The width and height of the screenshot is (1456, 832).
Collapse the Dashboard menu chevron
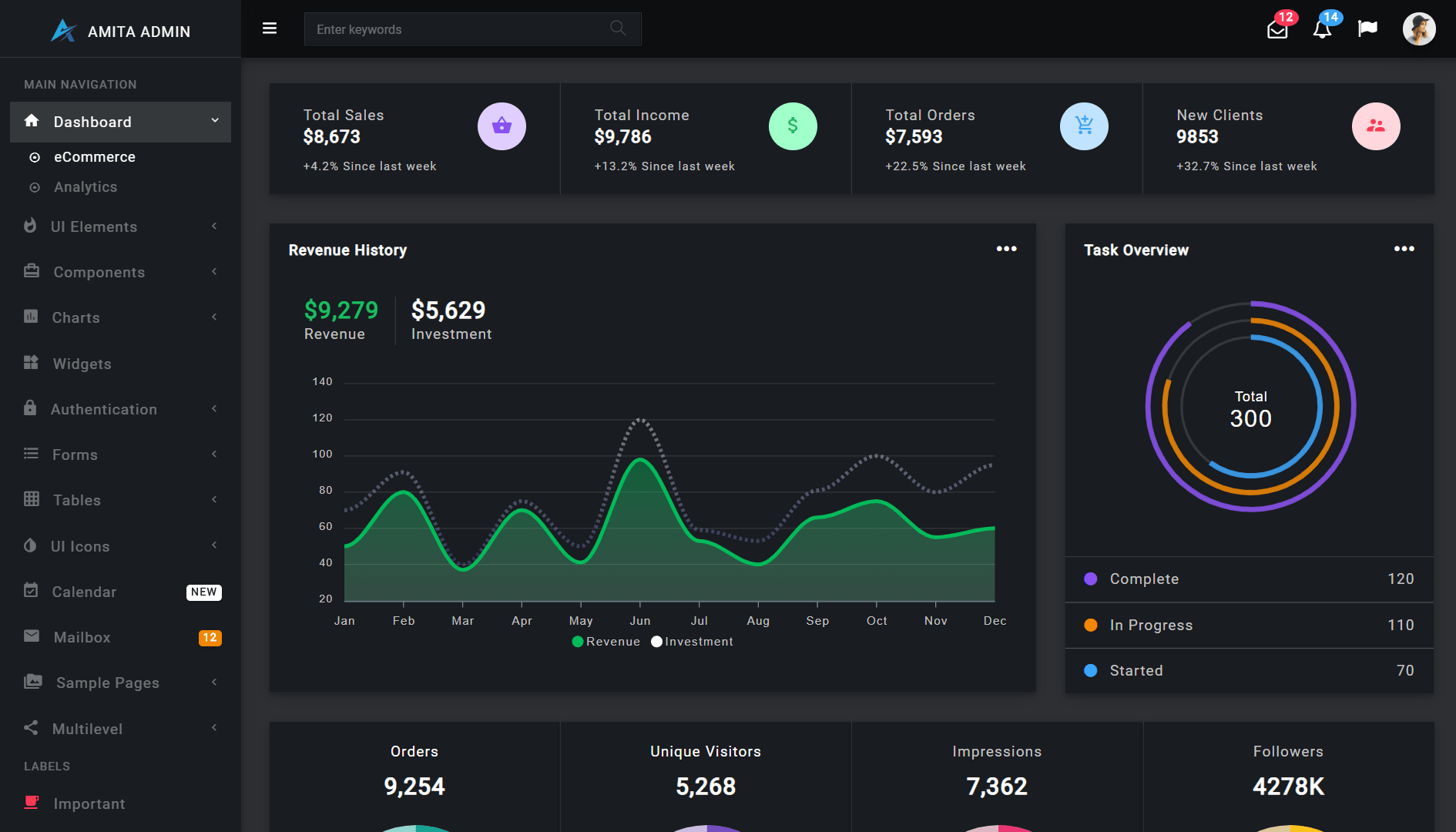click(x=215, y=120)
